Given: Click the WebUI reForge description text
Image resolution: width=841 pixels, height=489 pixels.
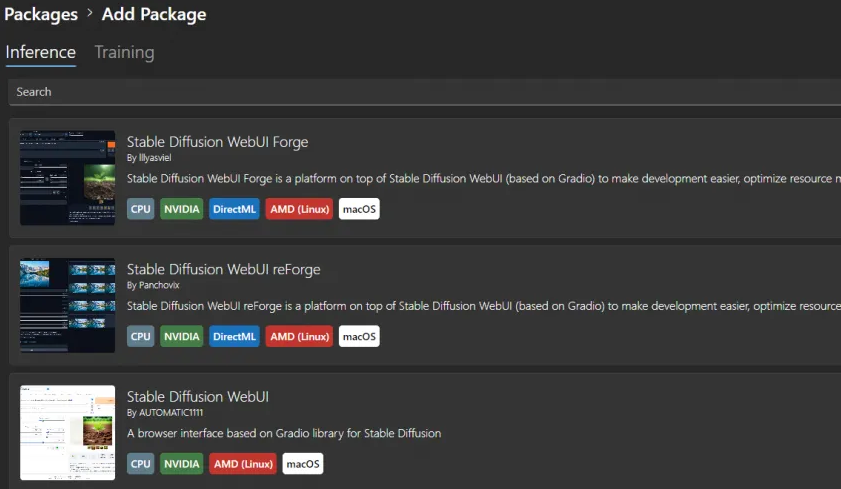Looking at the screenshot, I should pyautogui.click(x=484, y=306).
